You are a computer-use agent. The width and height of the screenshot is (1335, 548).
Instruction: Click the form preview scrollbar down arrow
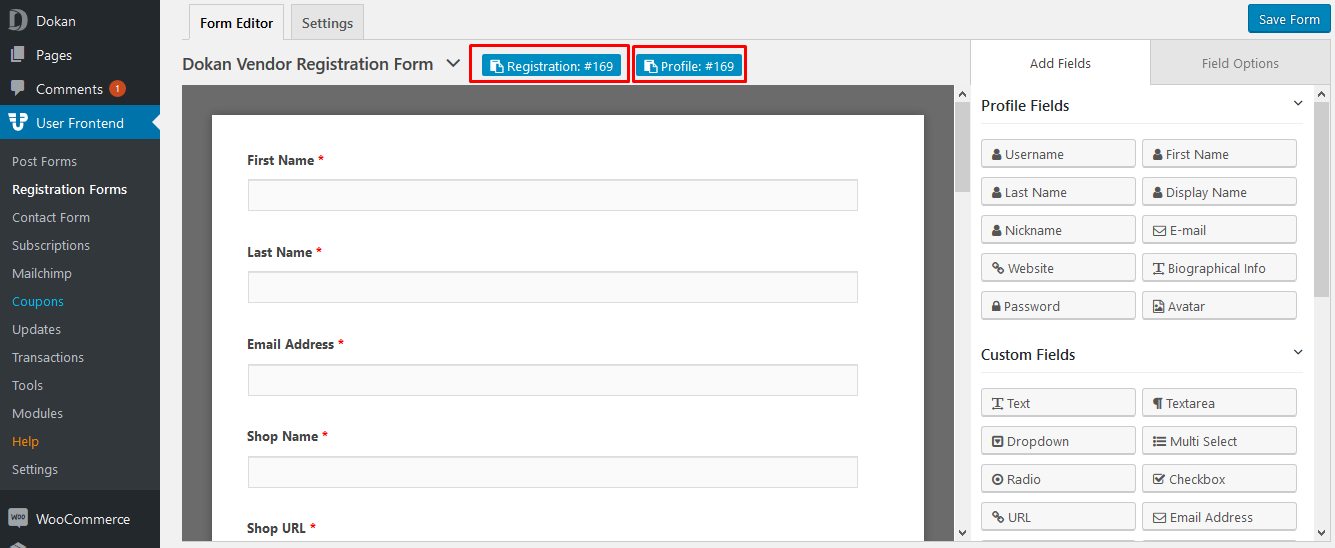(962, 532)
